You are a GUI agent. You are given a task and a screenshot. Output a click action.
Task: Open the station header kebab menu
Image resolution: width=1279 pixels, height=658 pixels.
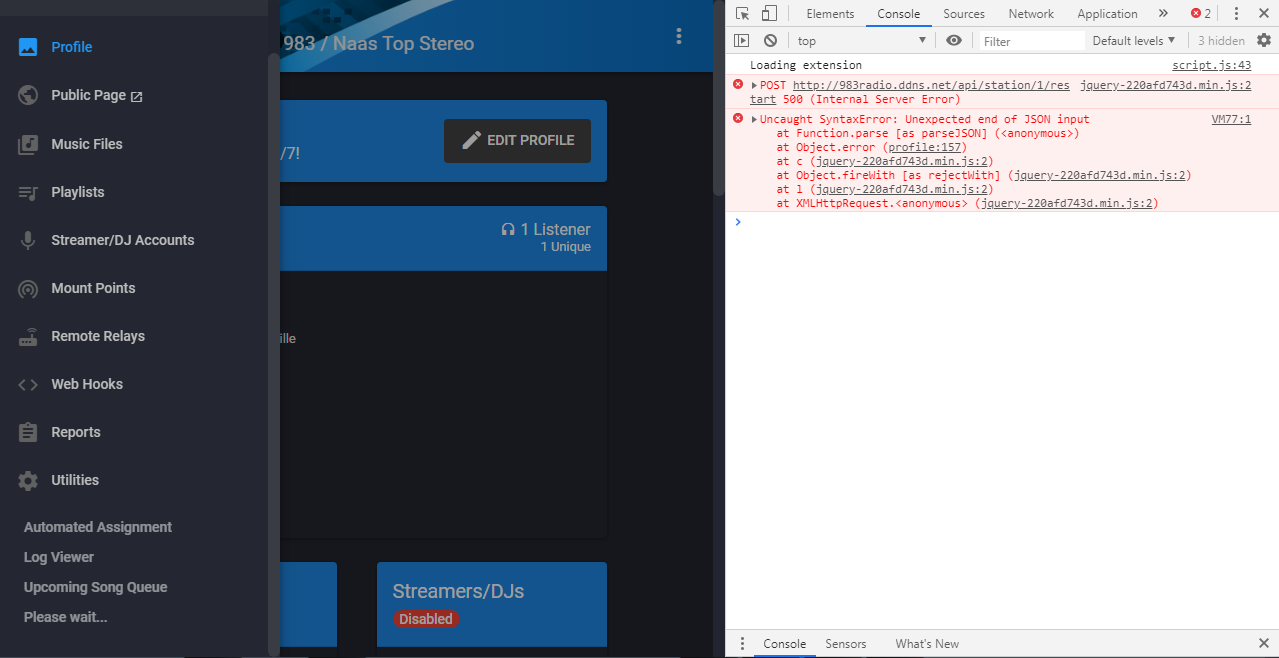coord(679,35)
